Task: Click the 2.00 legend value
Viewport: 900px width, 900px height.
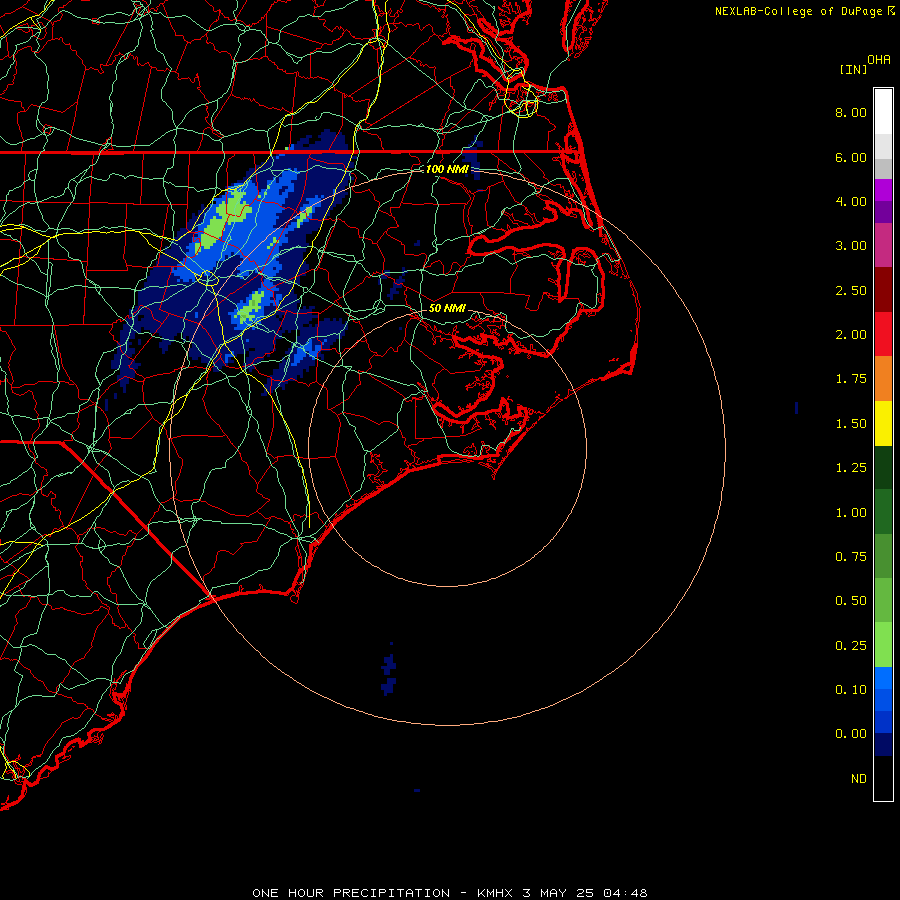Action: coord(851,335)
